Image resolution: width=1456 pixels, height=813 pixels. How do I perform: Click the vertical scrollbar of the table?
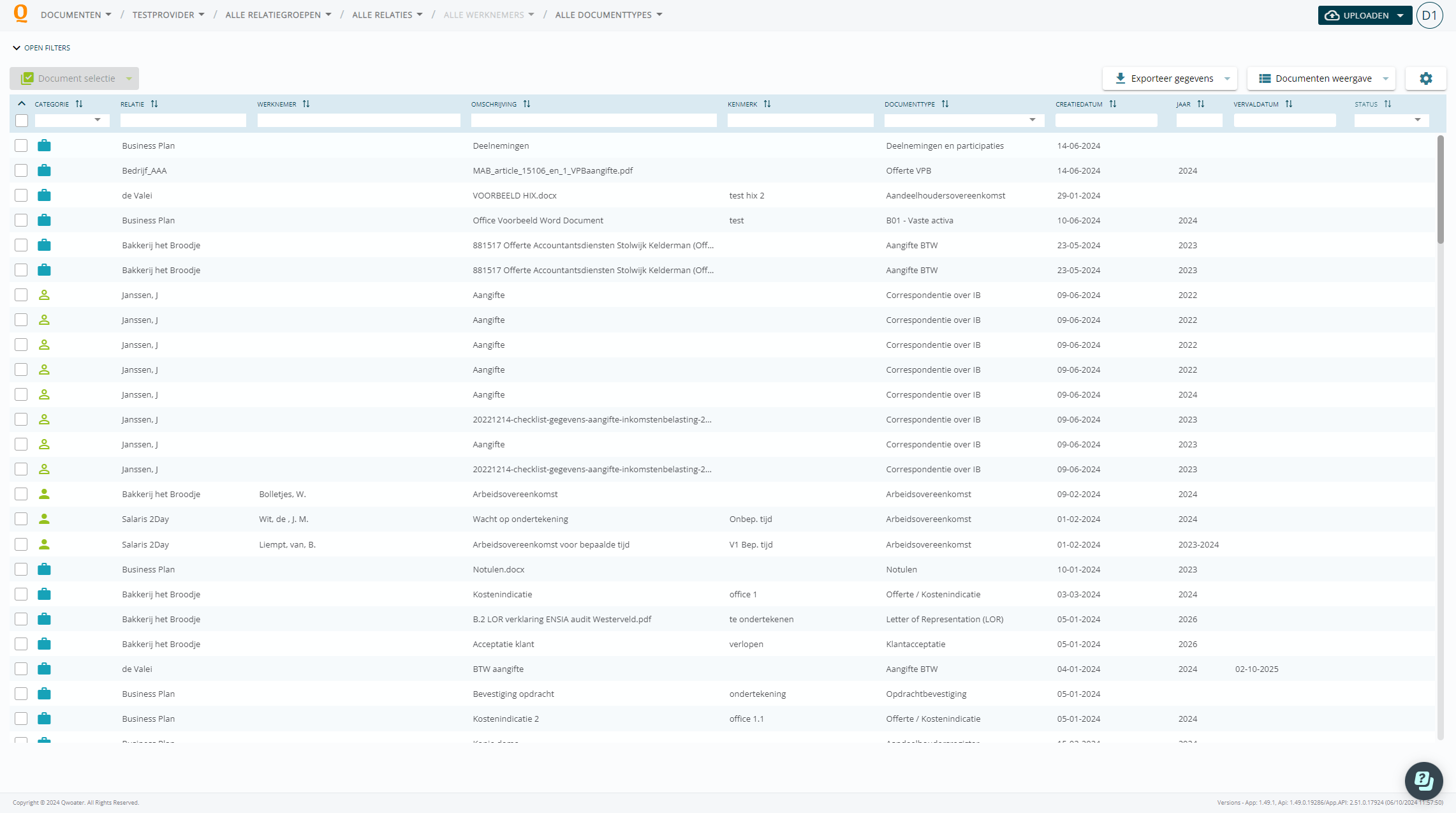[1440, 189]
